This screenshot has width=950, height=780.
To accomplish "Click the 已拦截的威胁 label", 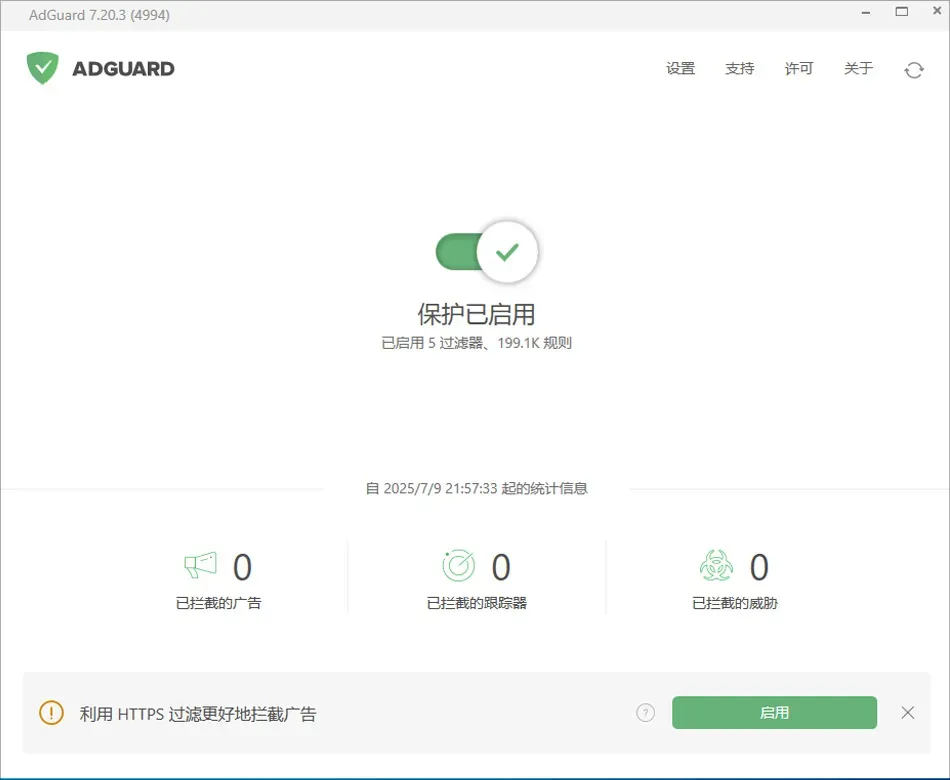I will tap(735, 603).
